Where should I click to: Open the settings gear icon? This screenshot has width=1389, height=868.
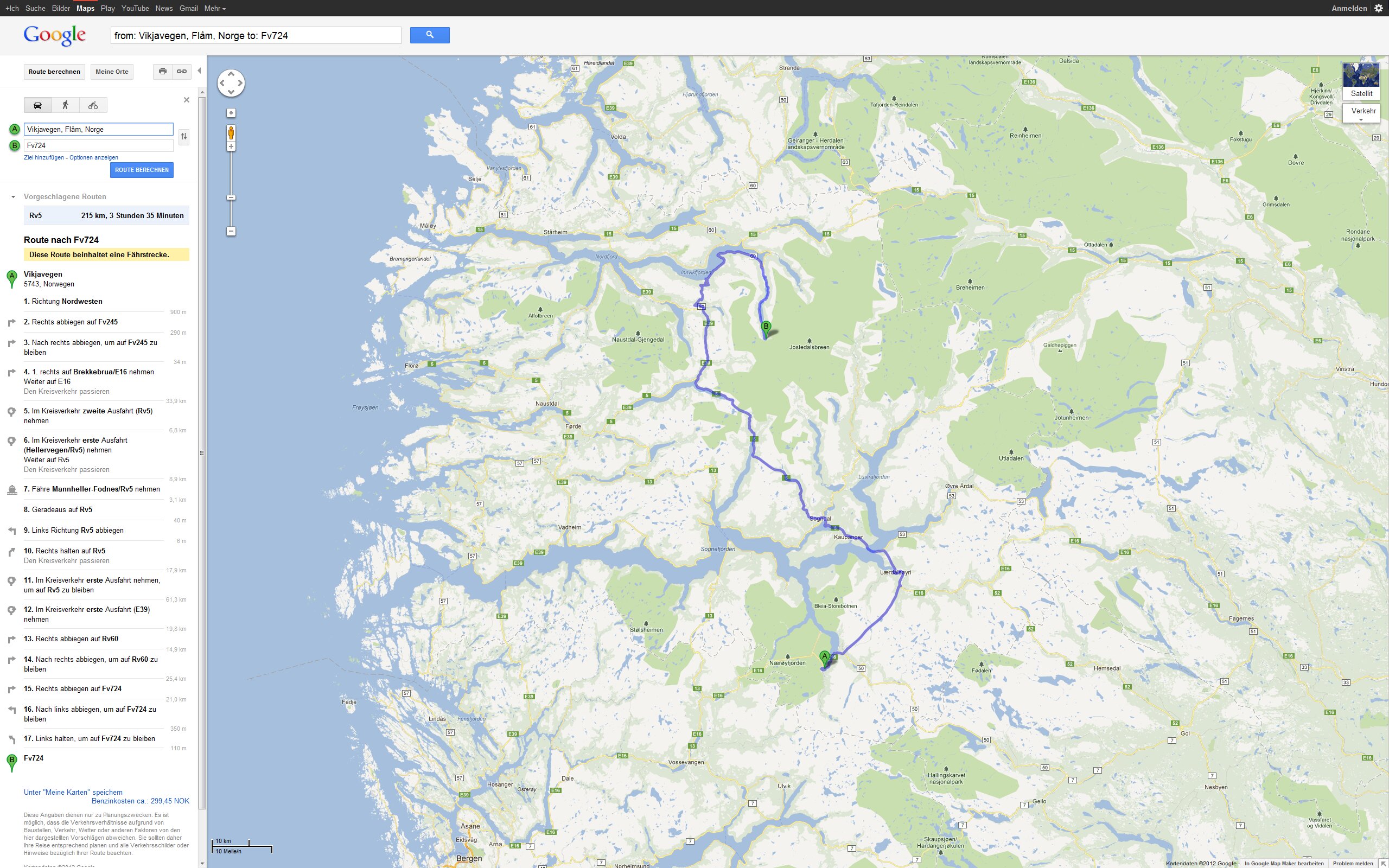1379,8
